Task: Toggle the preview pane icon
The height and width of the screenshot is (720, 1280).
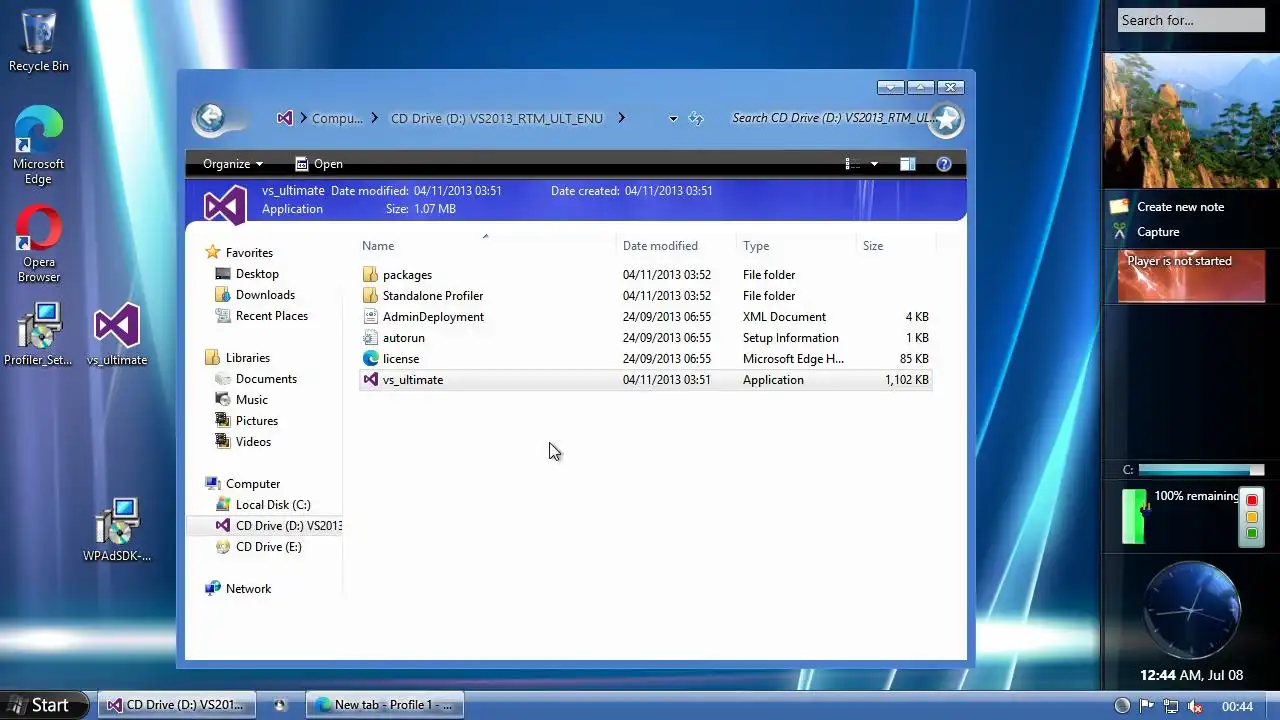Action: (907, 164)
